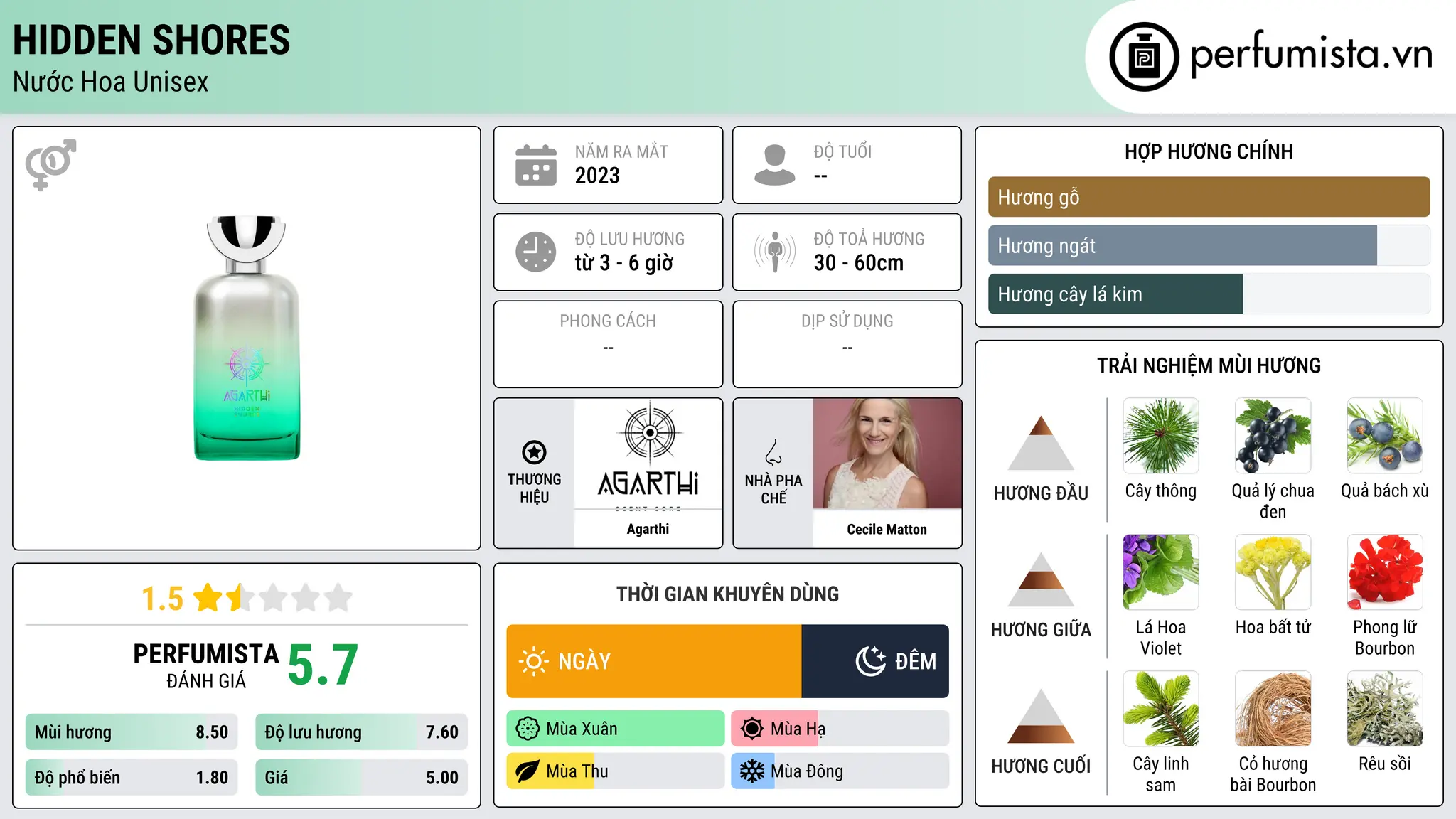Click the perfumista.vn perfume bottle logo icon

1144,57
